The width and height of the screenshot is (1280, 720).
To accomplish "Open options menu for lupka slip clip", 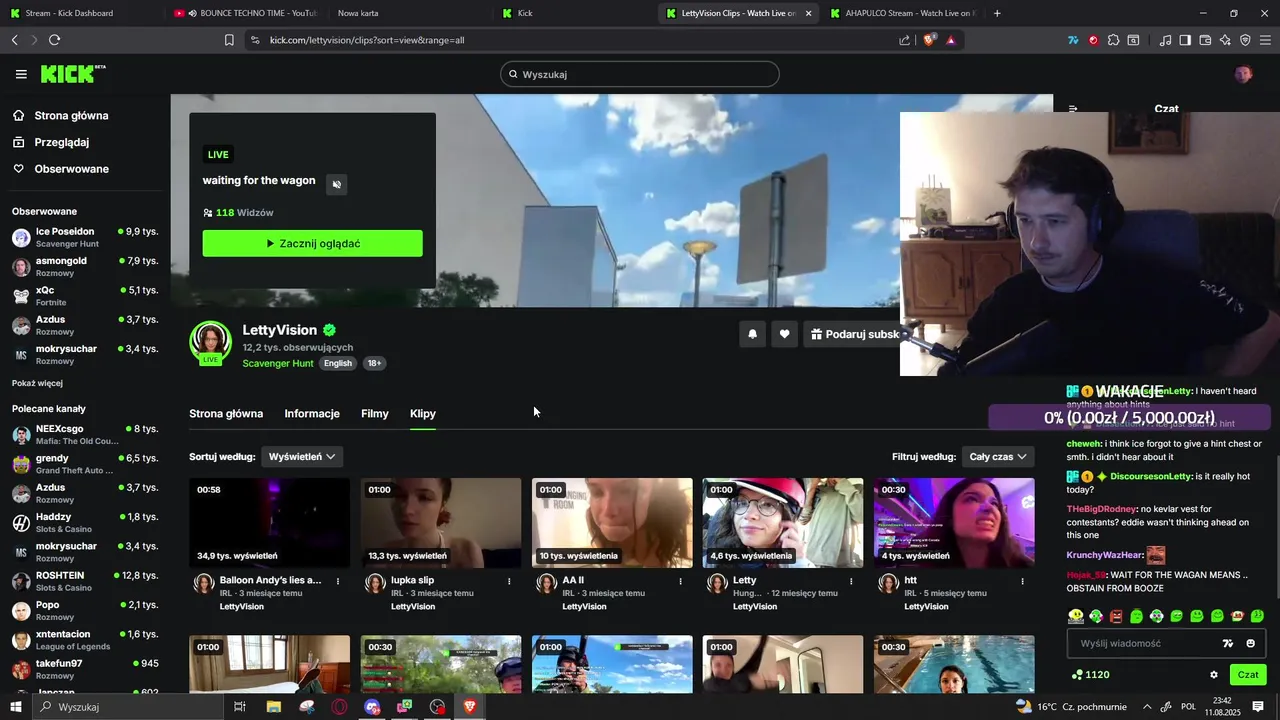I will [x=509, y=581].
